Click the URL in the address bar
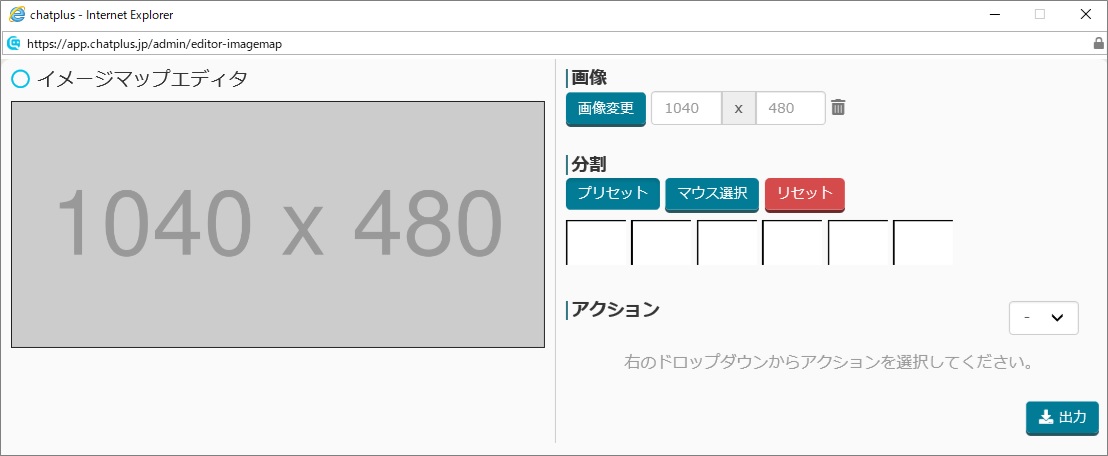Viewport: 1108px width, 456px height. (x=154, y=44)
